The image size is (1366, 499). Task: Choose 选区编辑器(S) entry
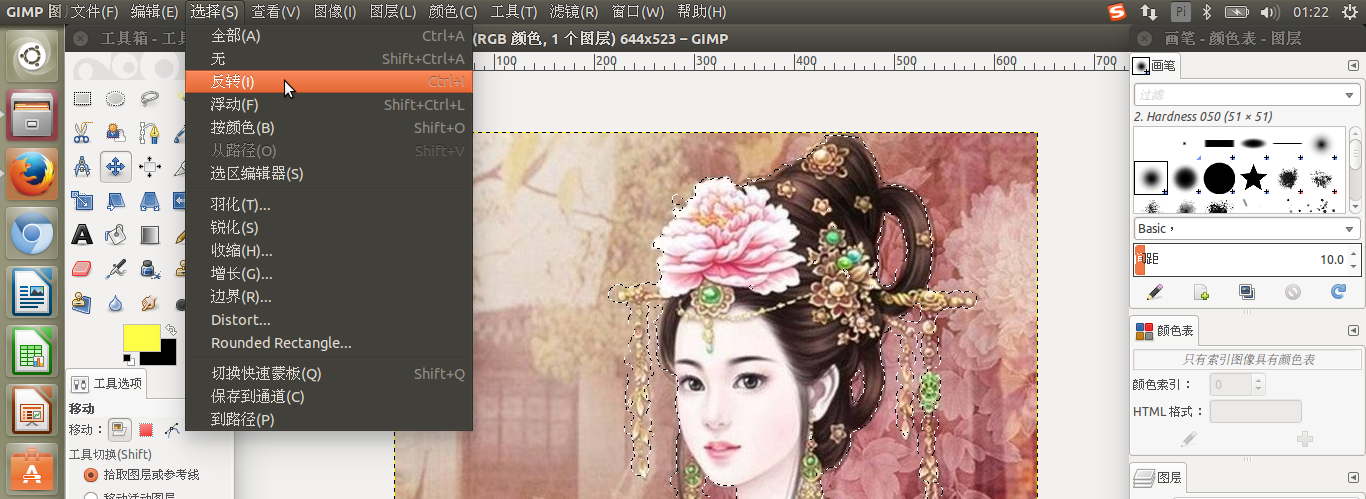pos(329,173)
